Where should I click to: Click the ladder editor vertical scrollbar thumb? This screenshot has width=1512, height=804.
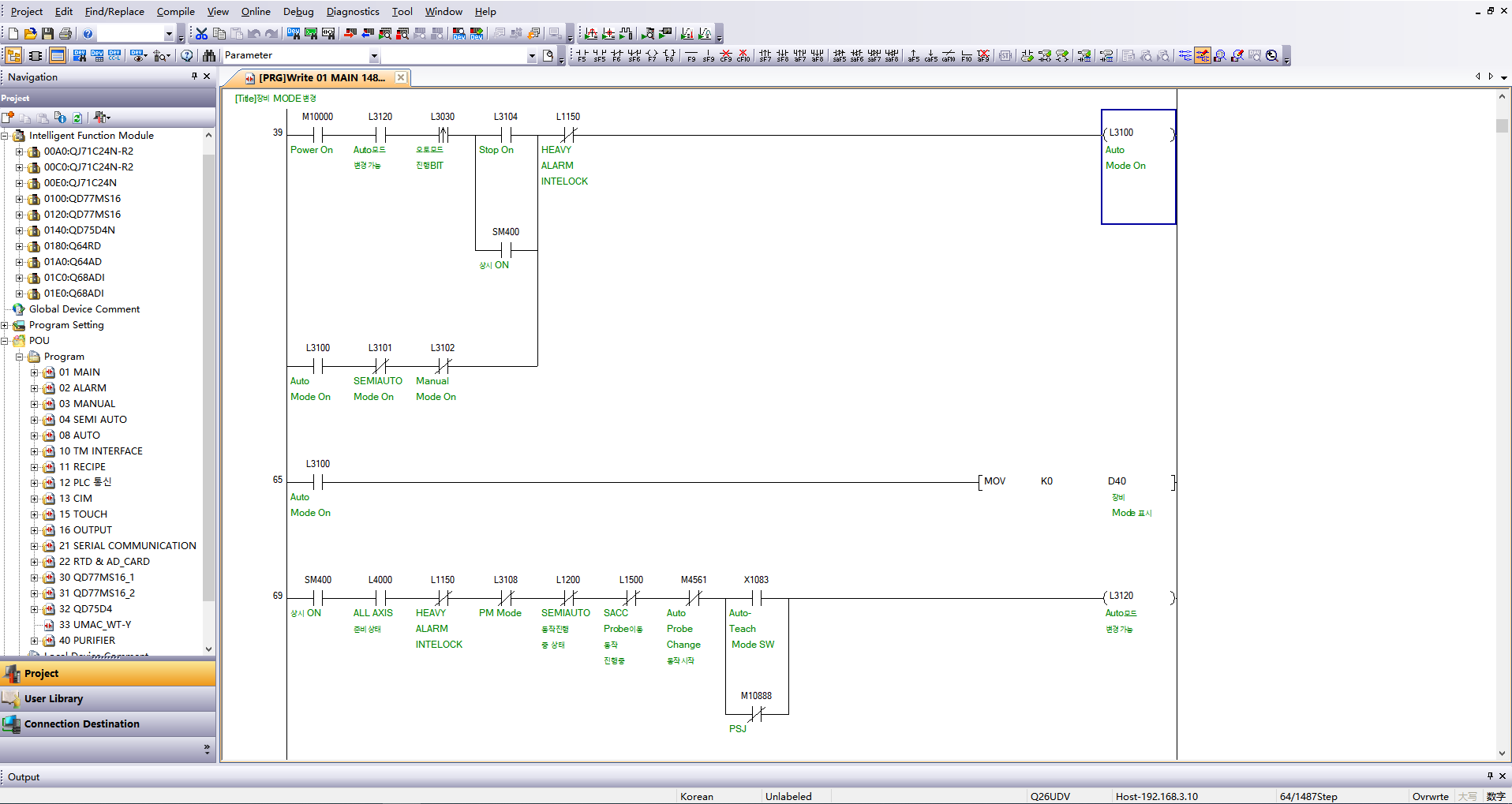point(1502,126)
